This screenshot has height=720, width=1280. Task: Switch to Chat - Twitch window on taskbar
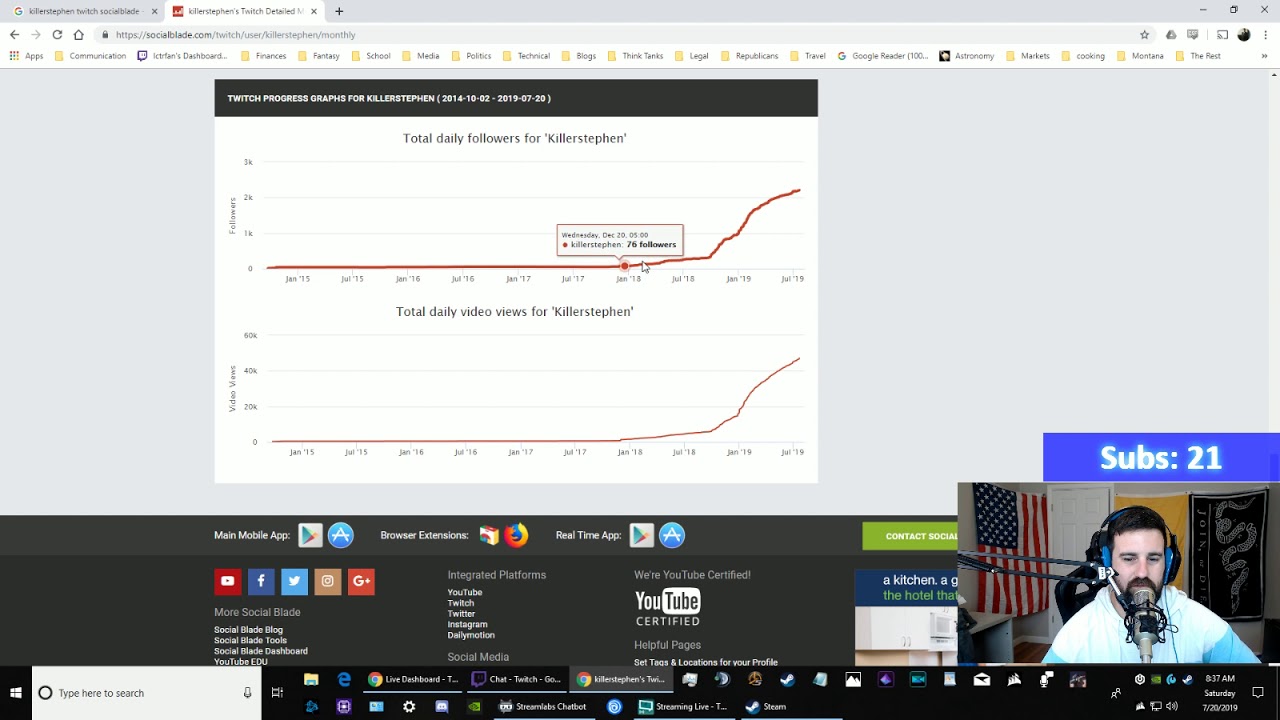[517, 680]
